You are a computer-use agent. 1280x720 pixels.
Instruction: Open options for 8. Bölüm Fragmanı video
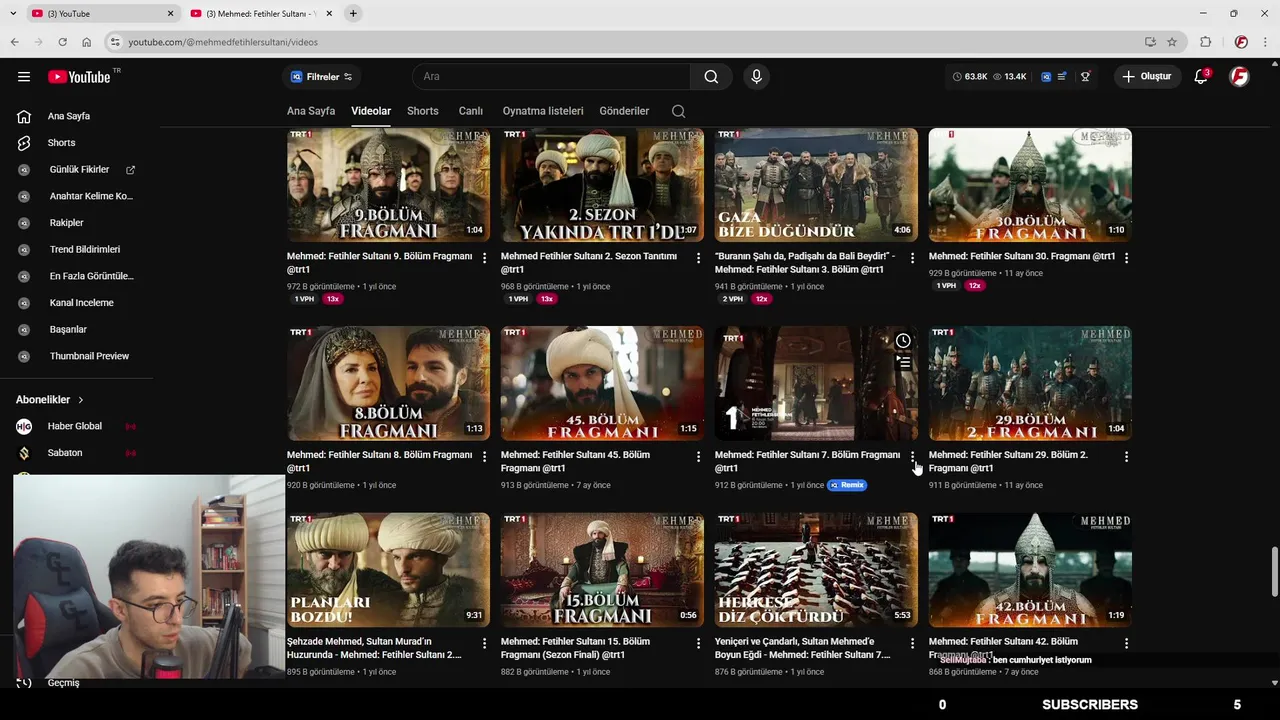pos(484,456)
